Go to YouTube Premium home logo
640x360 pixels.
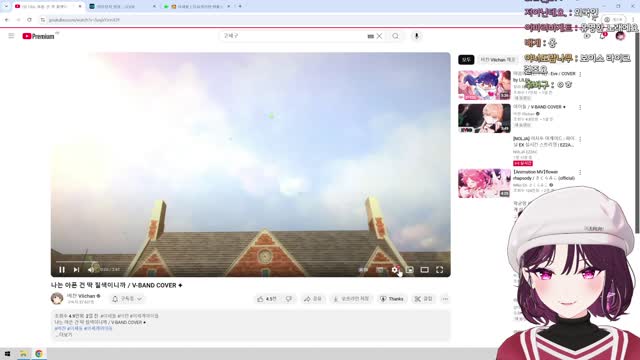pos(39,36)
